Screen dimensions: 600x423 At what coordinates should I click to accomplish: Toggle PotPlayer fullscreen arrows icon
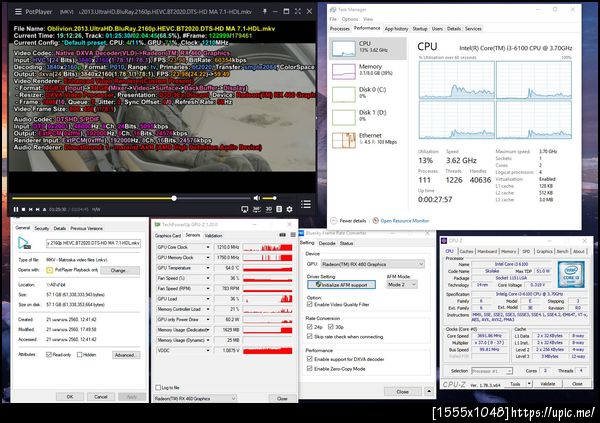298,11
